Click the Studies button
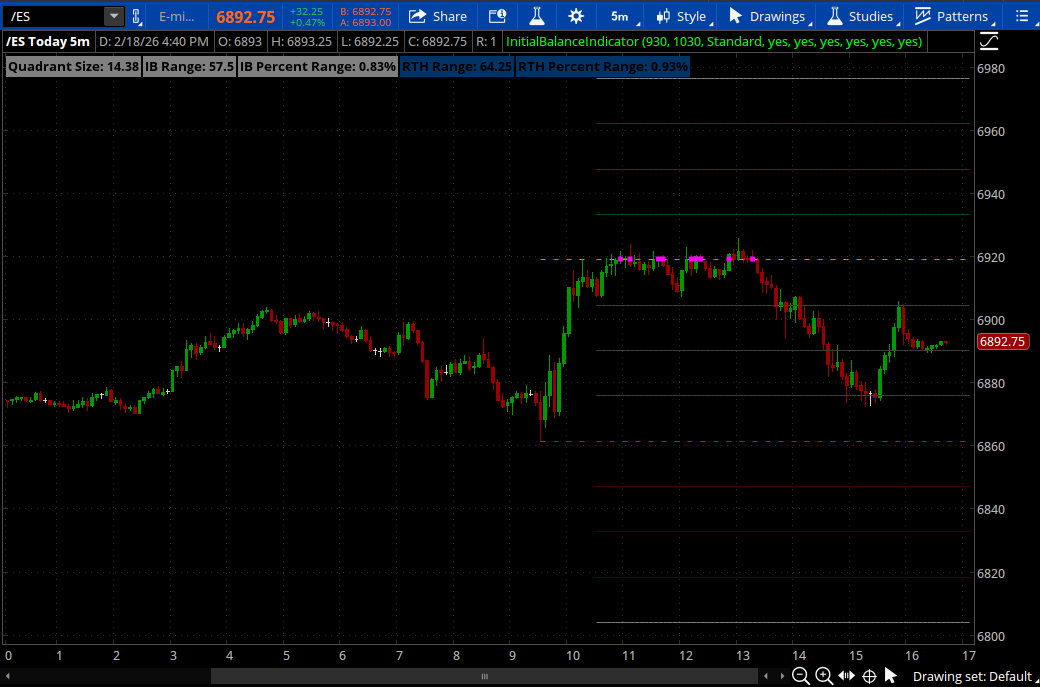The image size is (1040, 687). pyautogui.click(x=860, y=16)
